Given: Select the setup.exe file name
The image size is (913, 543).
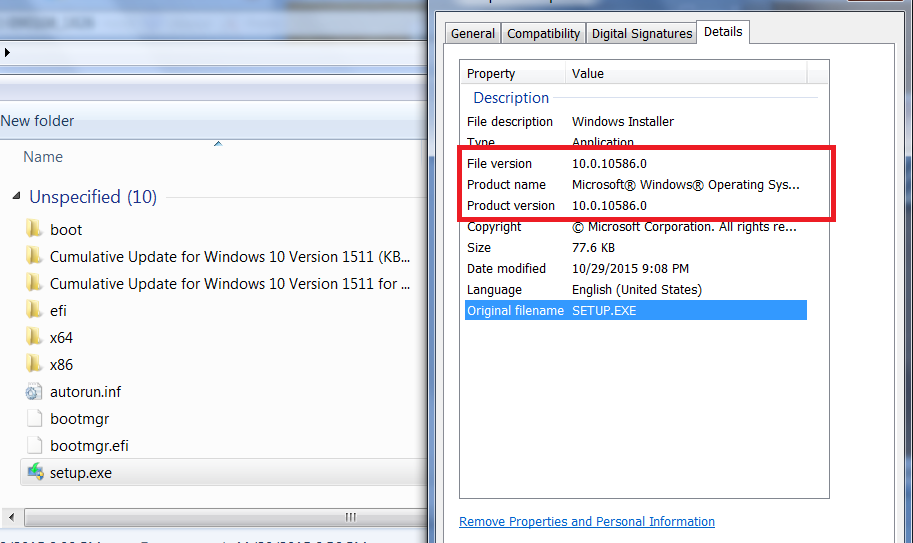Looking at the screenshot, I should (81, 473).
